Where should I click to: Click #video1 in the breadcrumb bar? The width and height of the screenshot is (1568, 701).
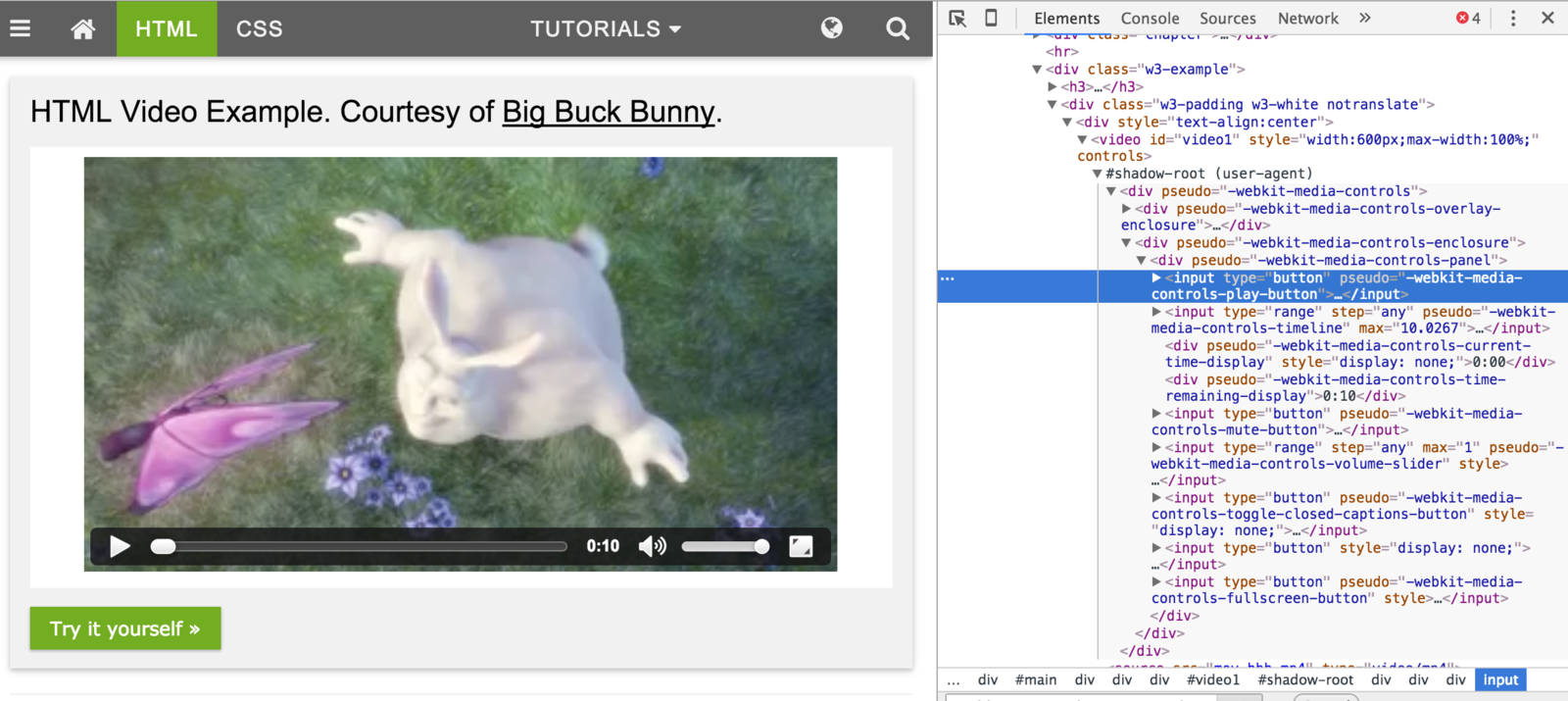click(1212, 679)
